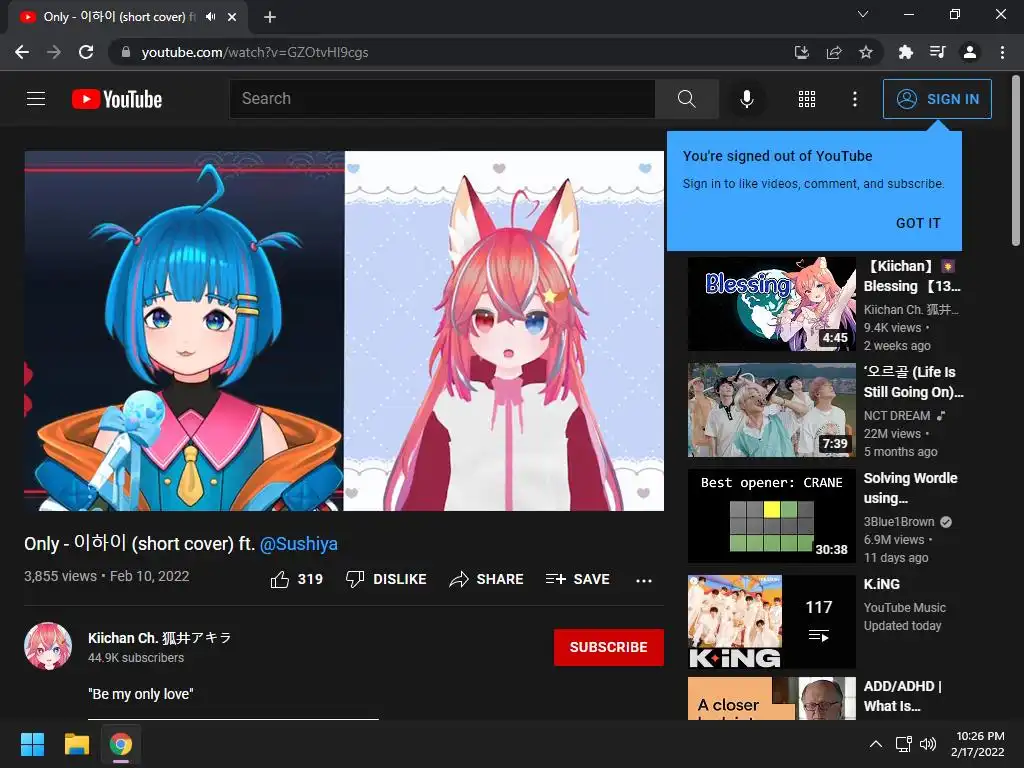1024x768 pixels.
Task: Open the @Sushiya channel link
Action: [298, 543]
